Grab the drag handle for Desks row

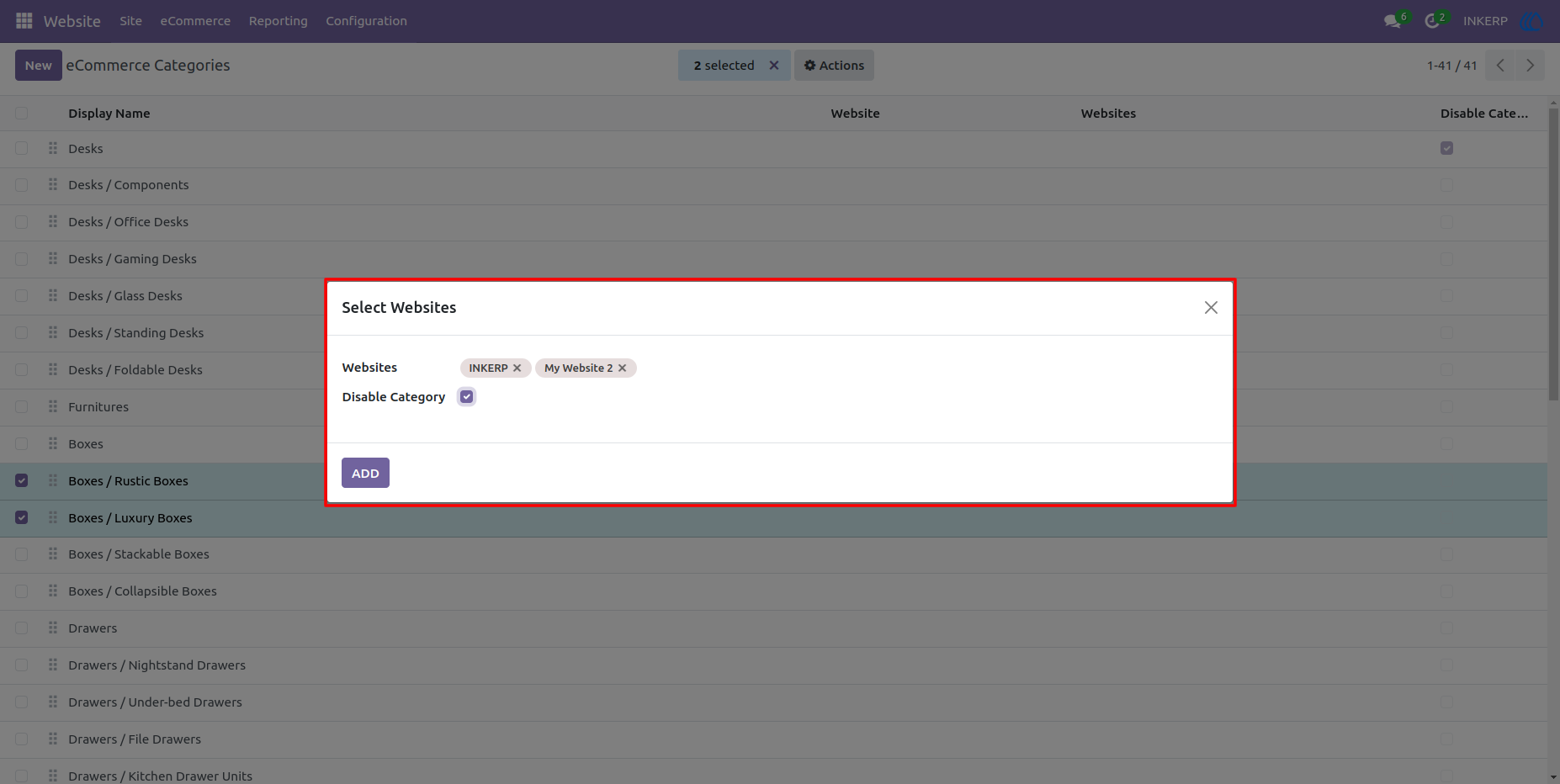pyautogui.click(x=53, y=148)
